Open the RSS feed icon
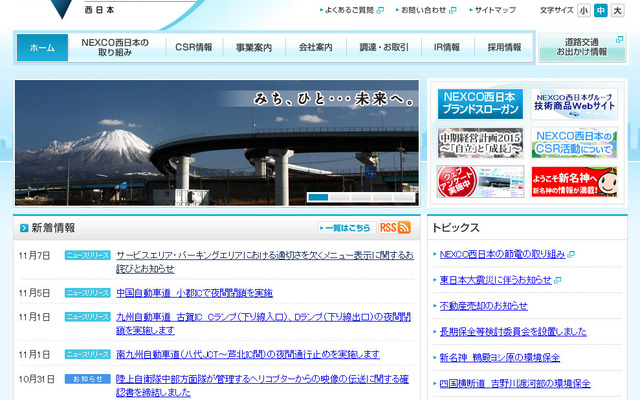 pos(394,227)
